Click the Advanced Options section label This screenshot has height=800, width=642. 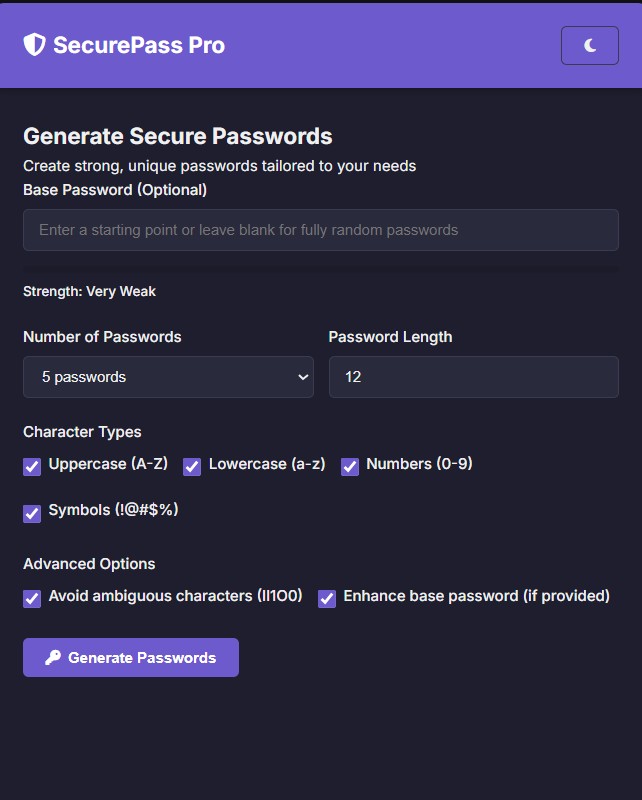90,563
